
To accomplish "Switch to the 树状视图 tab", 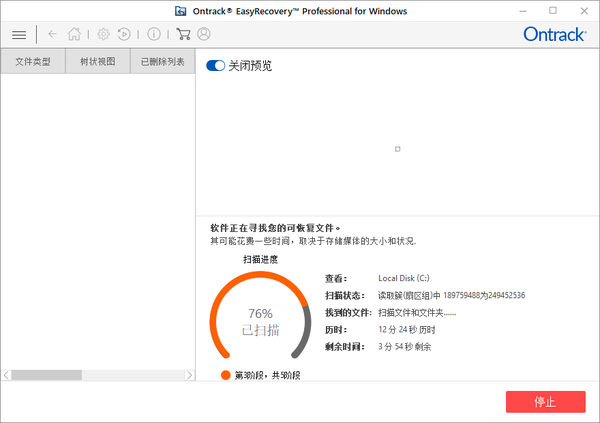I will [98, 62].
